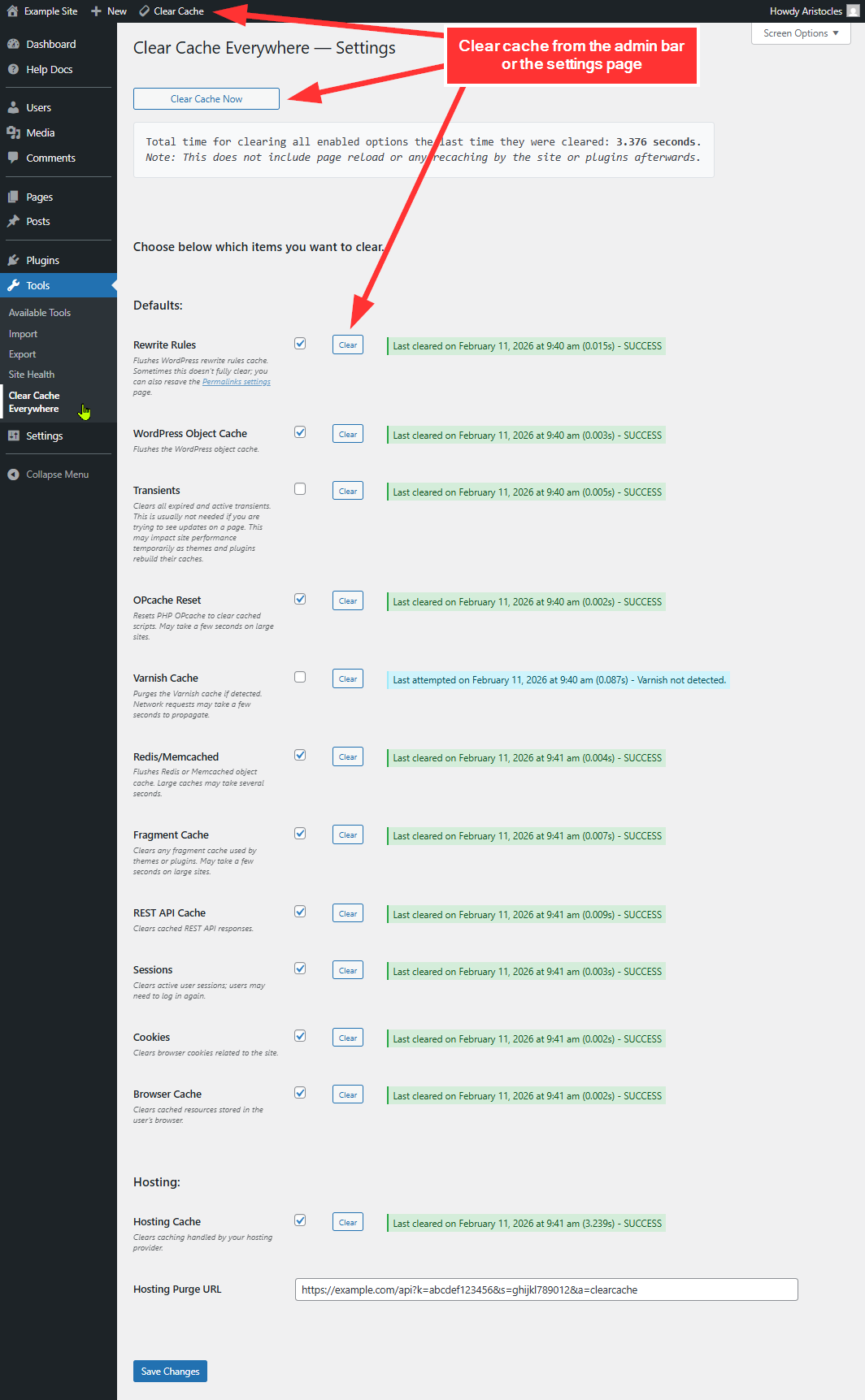Click the Settings sliders icon in sidebar

coord(13,436)
